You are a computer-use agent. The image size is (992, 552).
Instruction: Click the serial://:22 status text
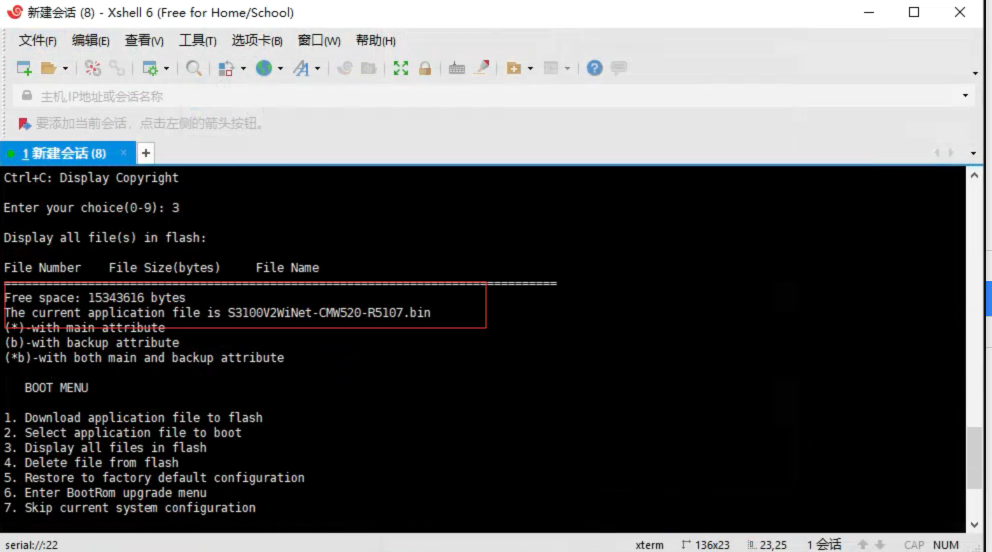[x=32, y=545]
